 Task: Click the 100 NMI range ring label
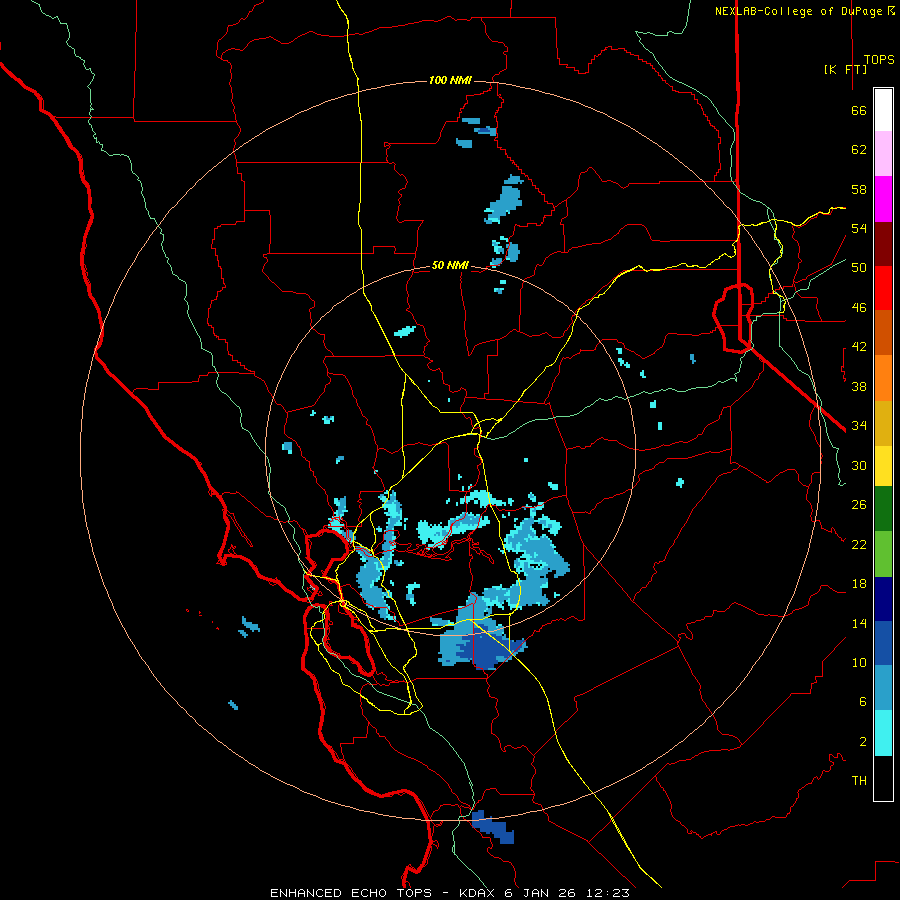click(x=450, y=80)
